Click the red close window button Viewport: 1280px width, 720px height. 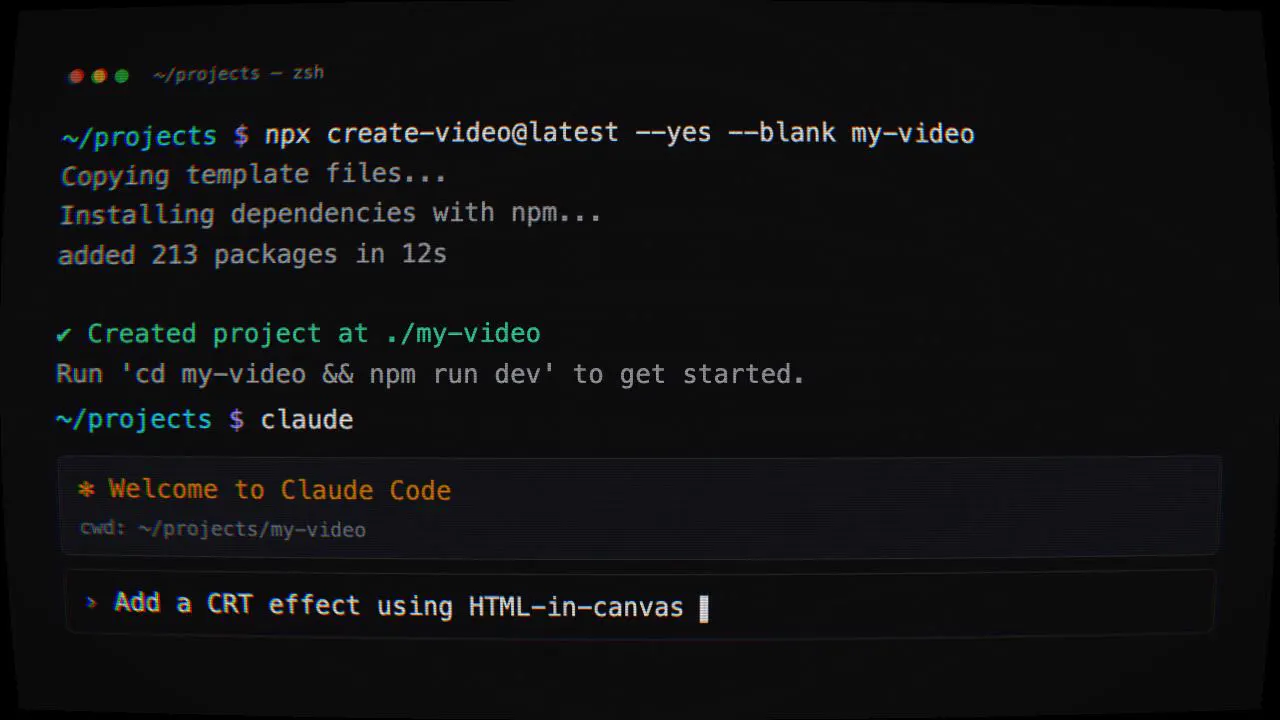coord(77,76)
